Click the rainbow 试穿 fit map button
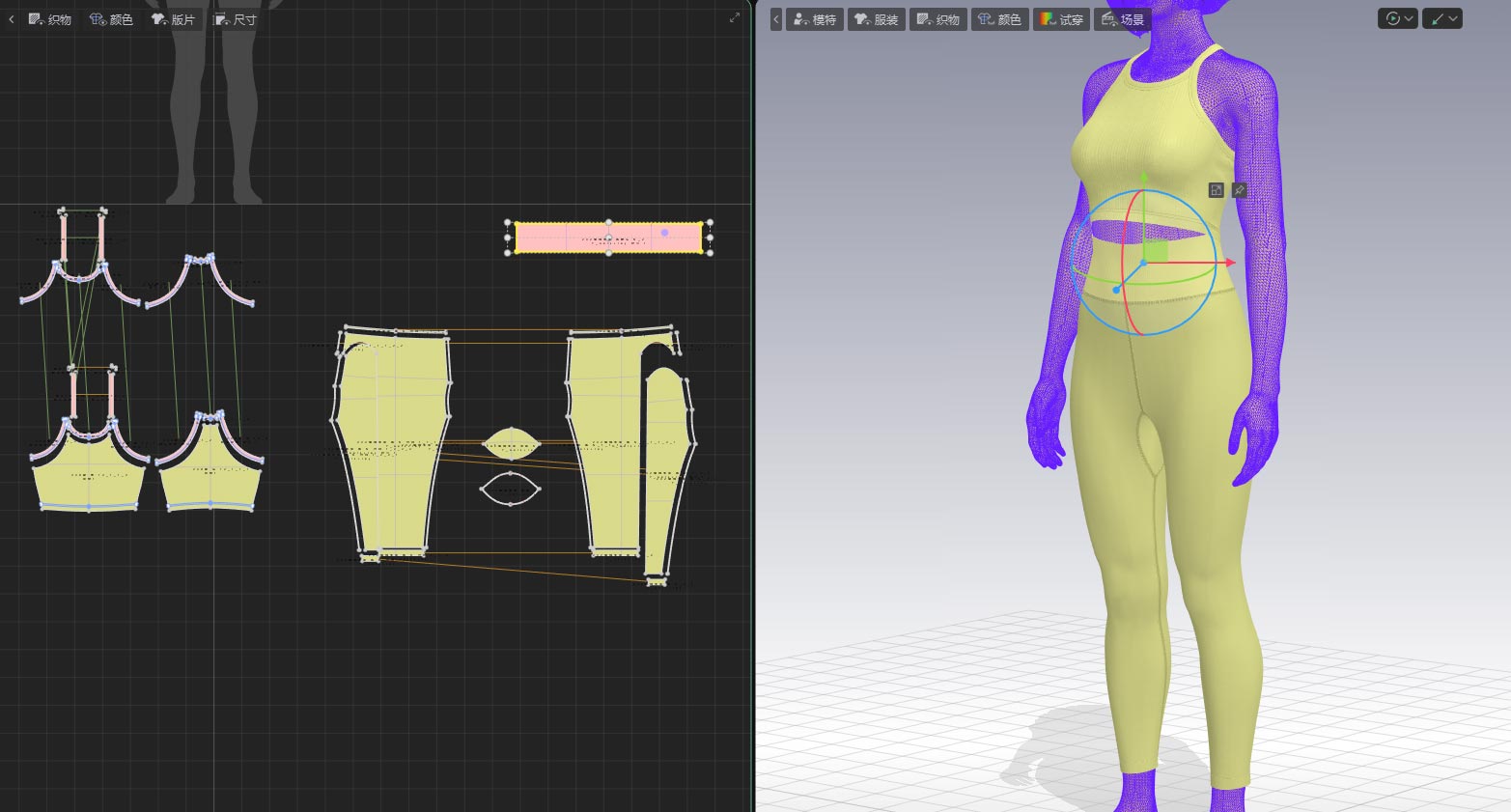1511x812 pixels. coord(1061,19)
